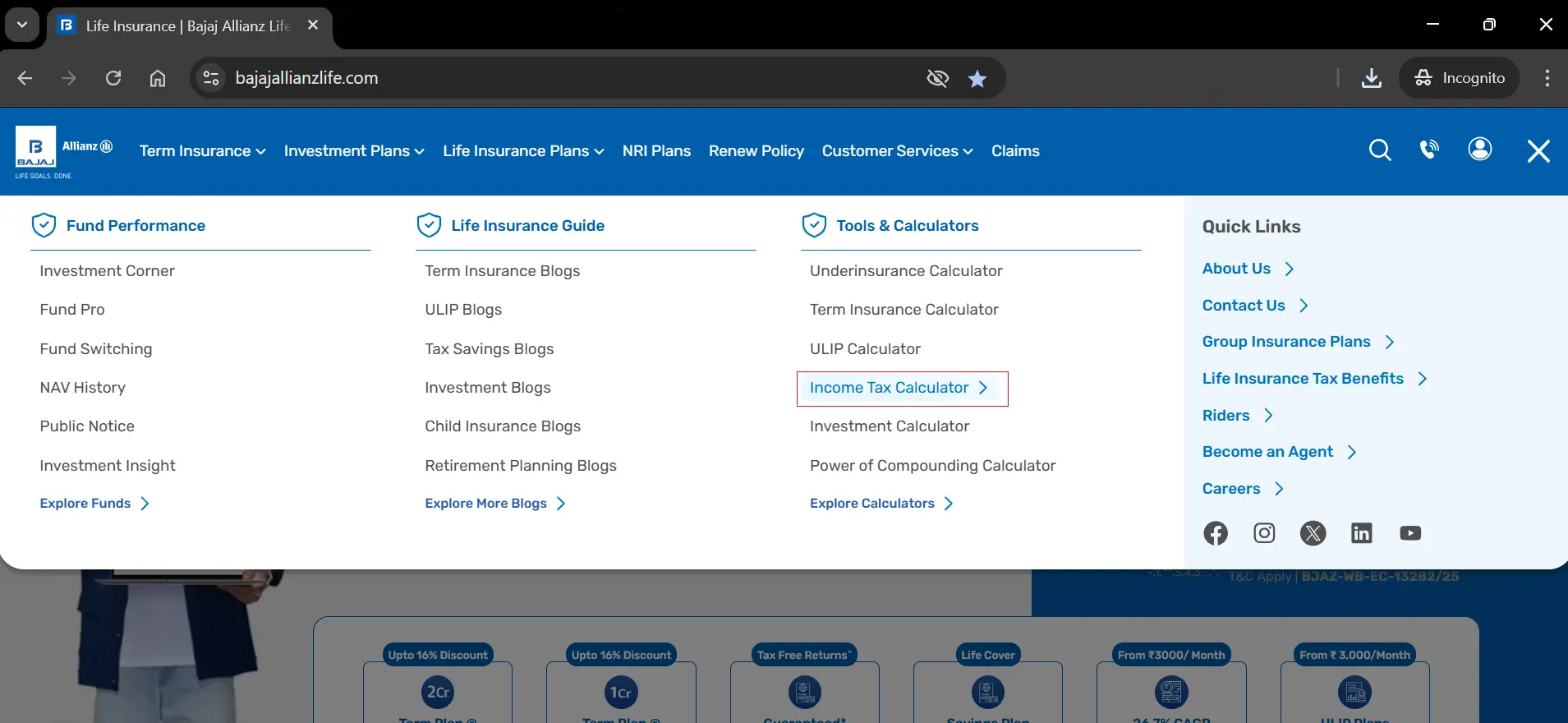Screen dimensions: 1568x723
Task: Click Explore Calculators link
Action: [881, 504]
